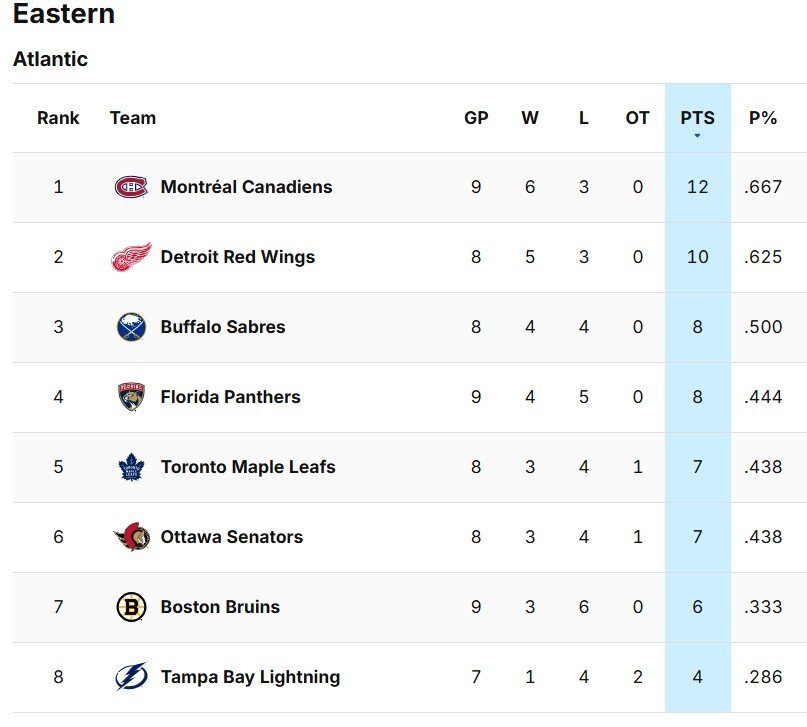Click the Detroit Red Wings logo

coord(131,257)
